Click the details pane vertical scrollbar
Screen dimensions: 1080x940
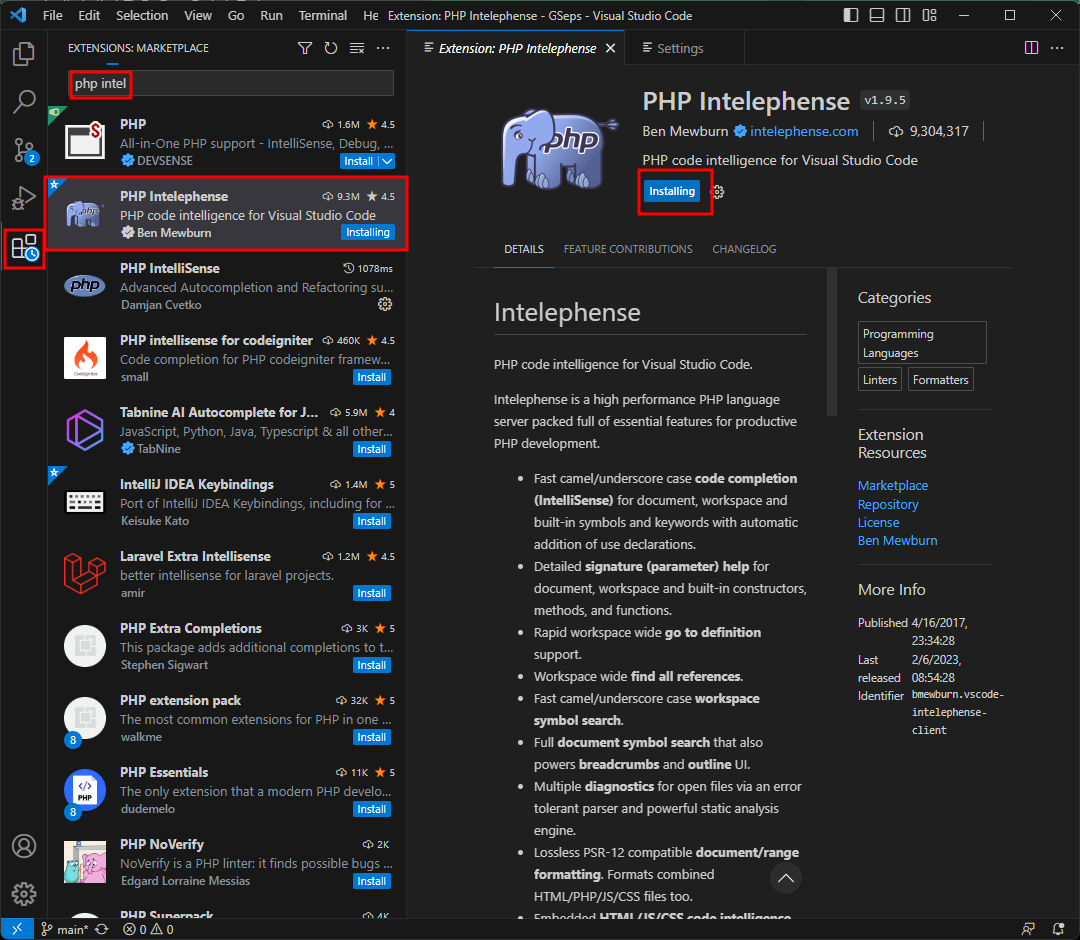(x=832, y=342)
